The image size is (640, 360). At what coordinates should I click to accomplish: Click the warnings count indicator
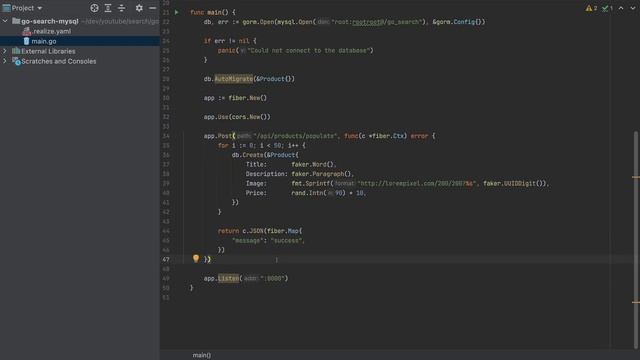pos(591,8)
